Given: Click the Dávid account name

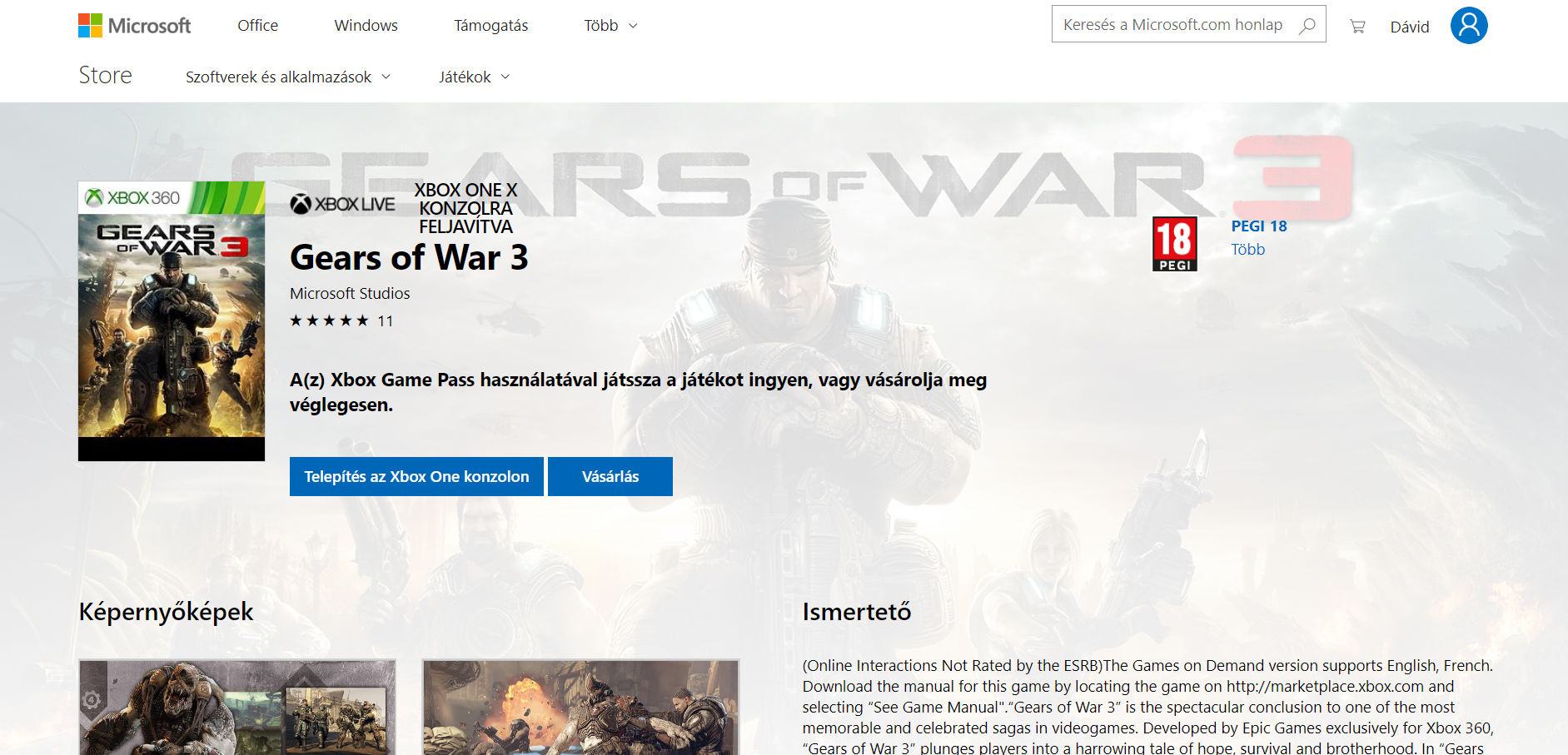Looking at the screenshot, I should tap(1410, 27).
